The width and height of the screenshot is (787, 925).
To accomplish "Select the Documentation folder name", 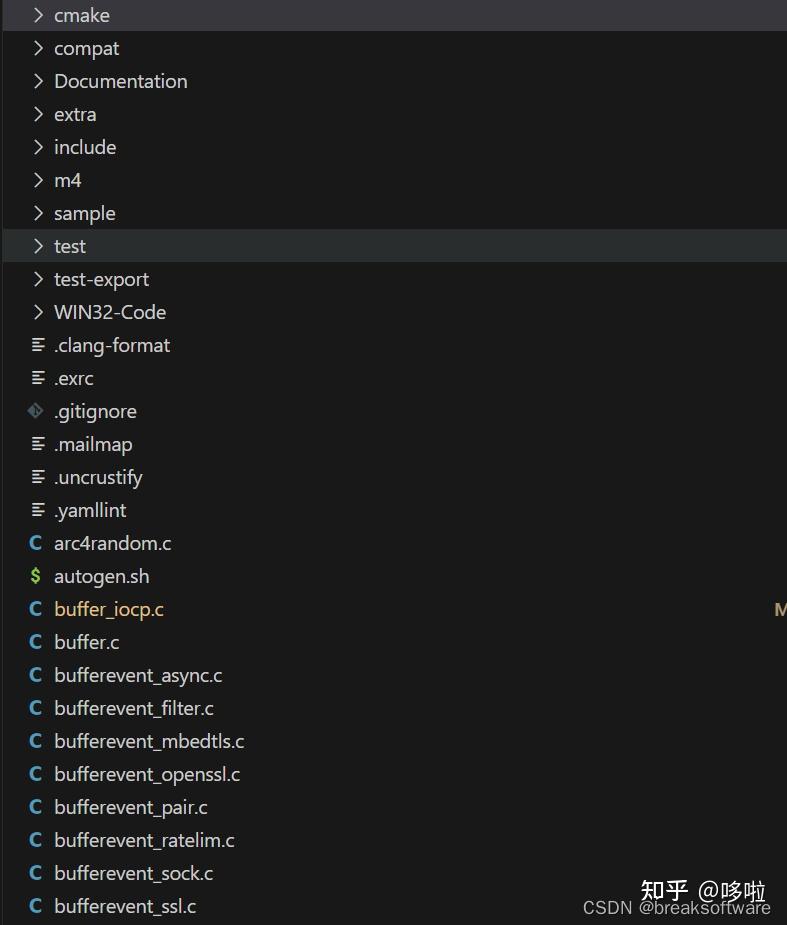I will [x=121, y=81].
